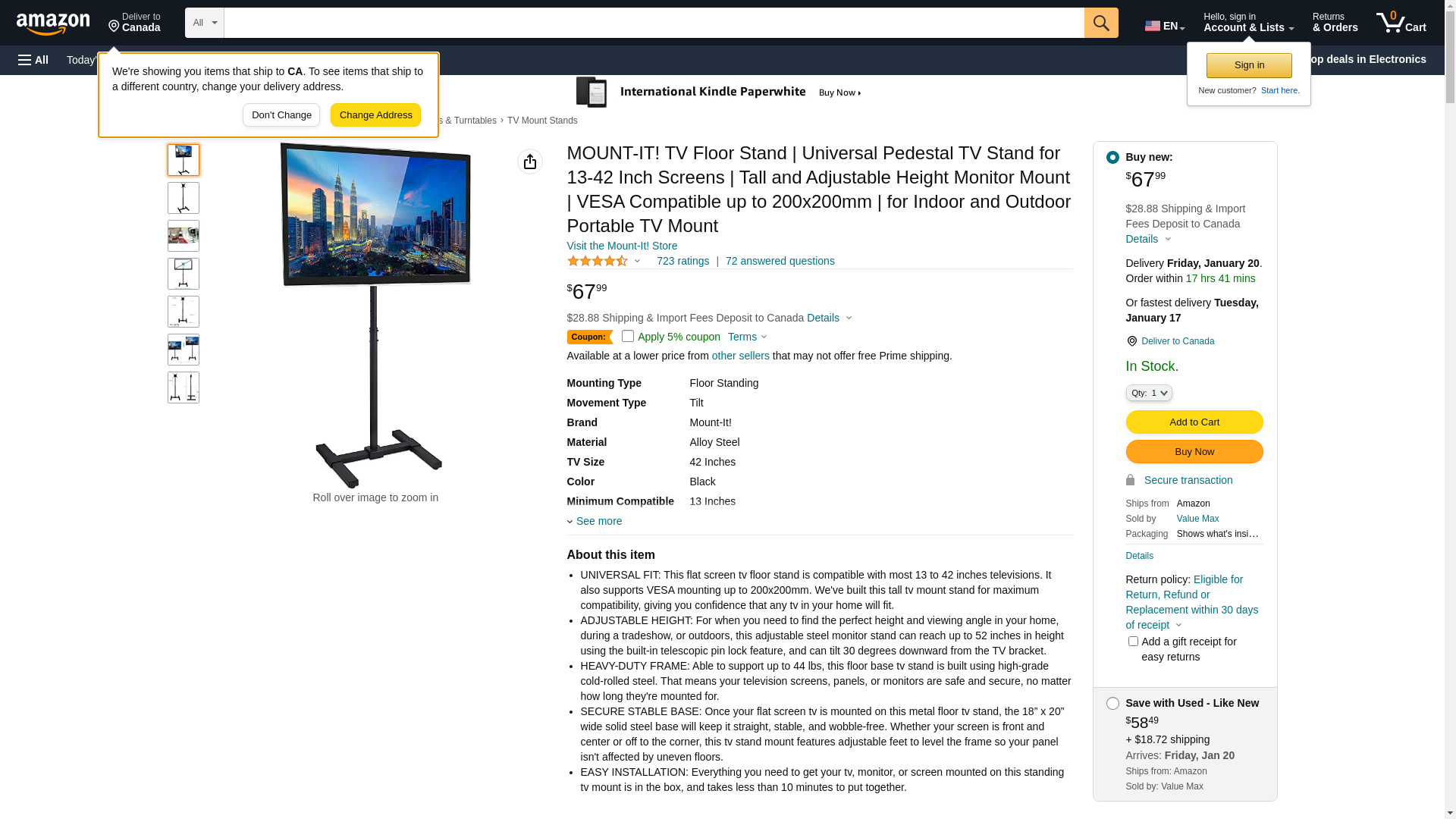Click the Amazon logo
The height and width of the screenshot is (819, 1456).
pyautogui.click(x=53, y=24)
